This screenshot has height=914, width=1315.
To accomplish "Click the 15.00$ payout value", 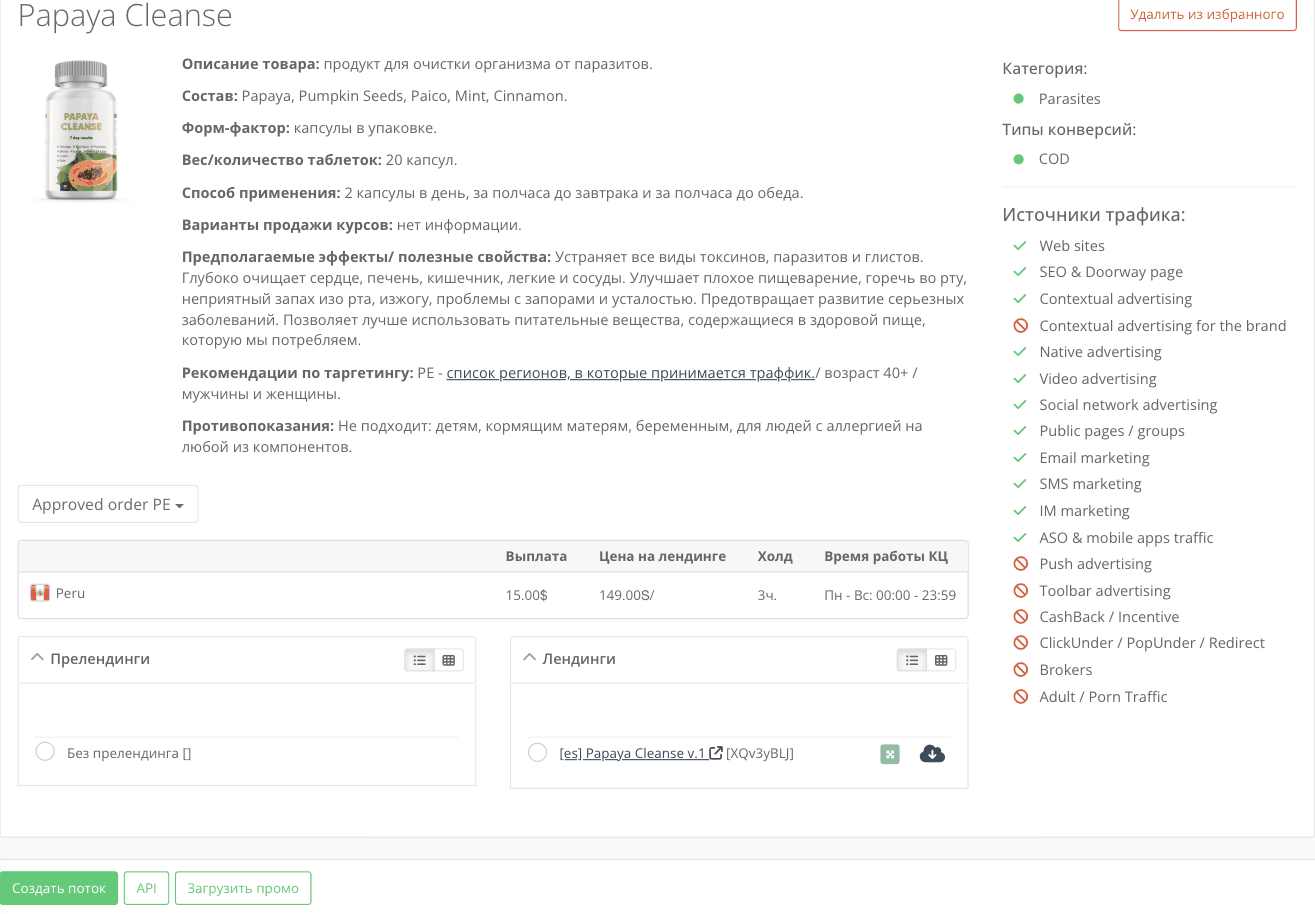I will pyautogui.click(x=527, y=595).
